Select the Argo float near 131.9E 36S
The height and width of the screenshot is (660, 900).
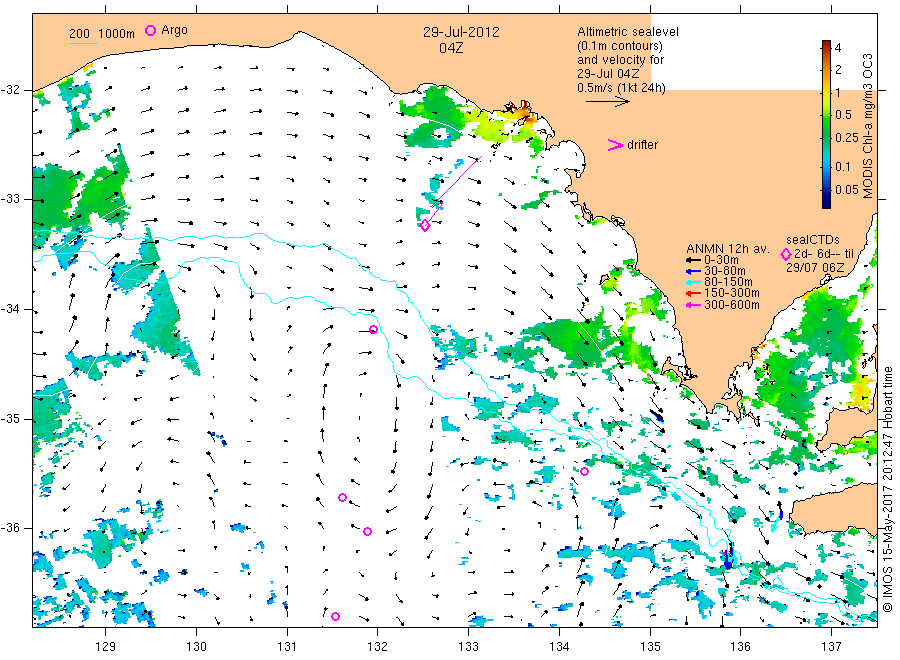click(367, 531)
